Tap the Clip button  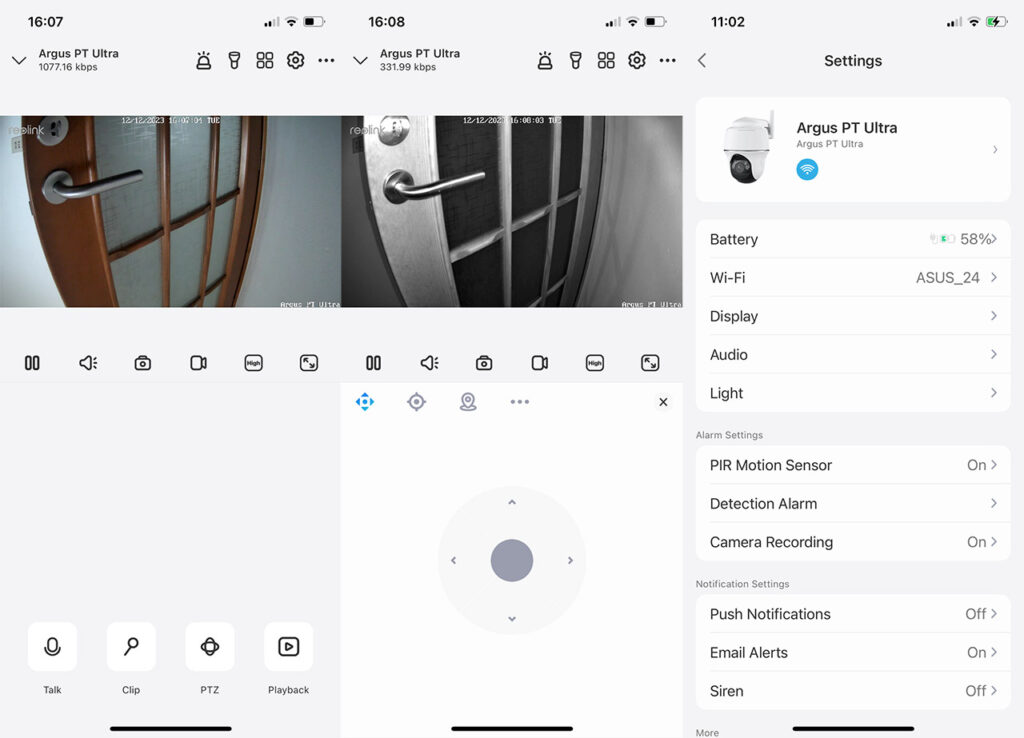click(x=131, y=647)
